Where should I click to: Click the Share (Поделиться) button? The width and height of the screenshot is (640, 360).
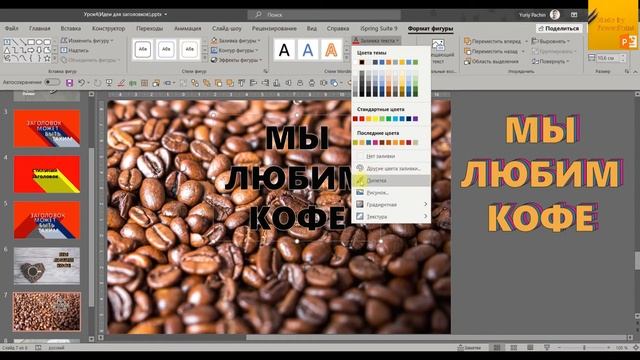(x=559, y=29)
